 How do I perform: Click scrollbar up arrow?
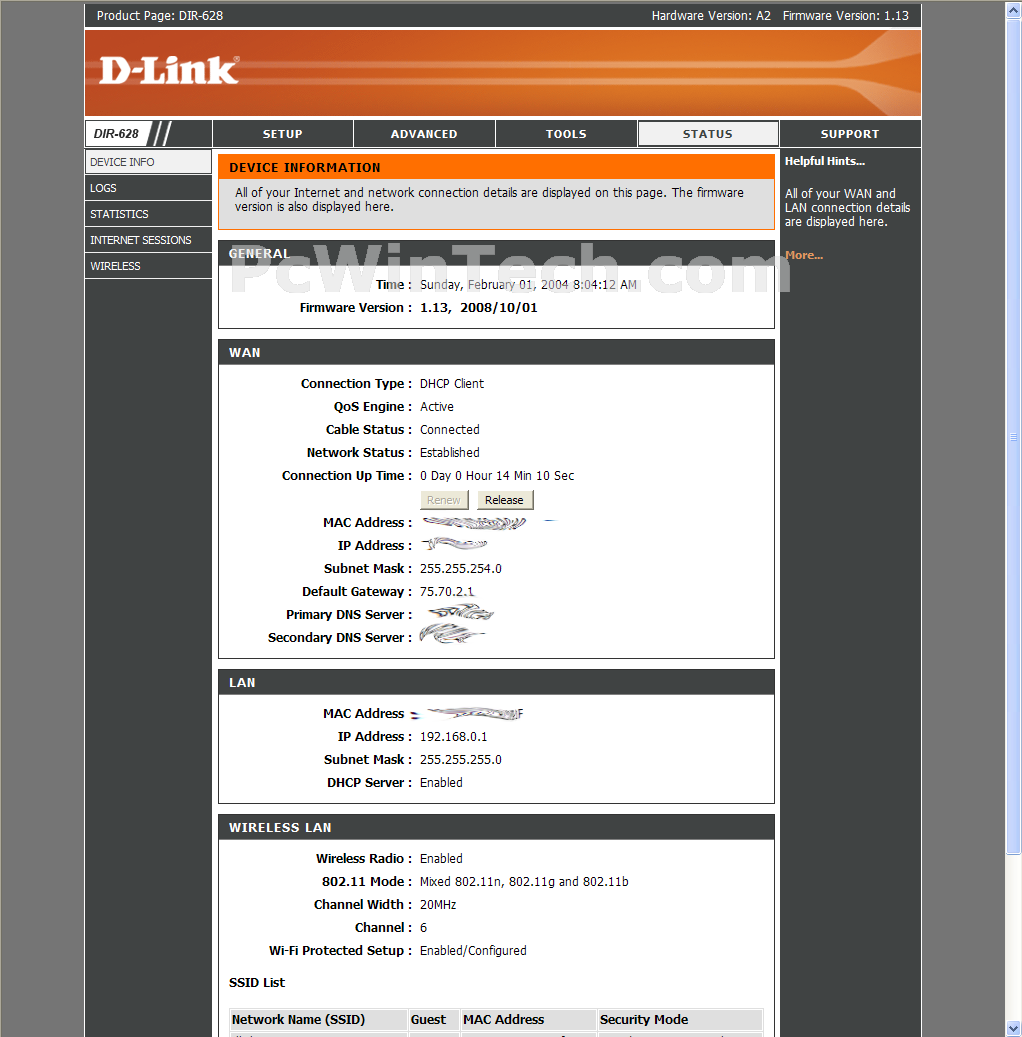pos(1013,10)
